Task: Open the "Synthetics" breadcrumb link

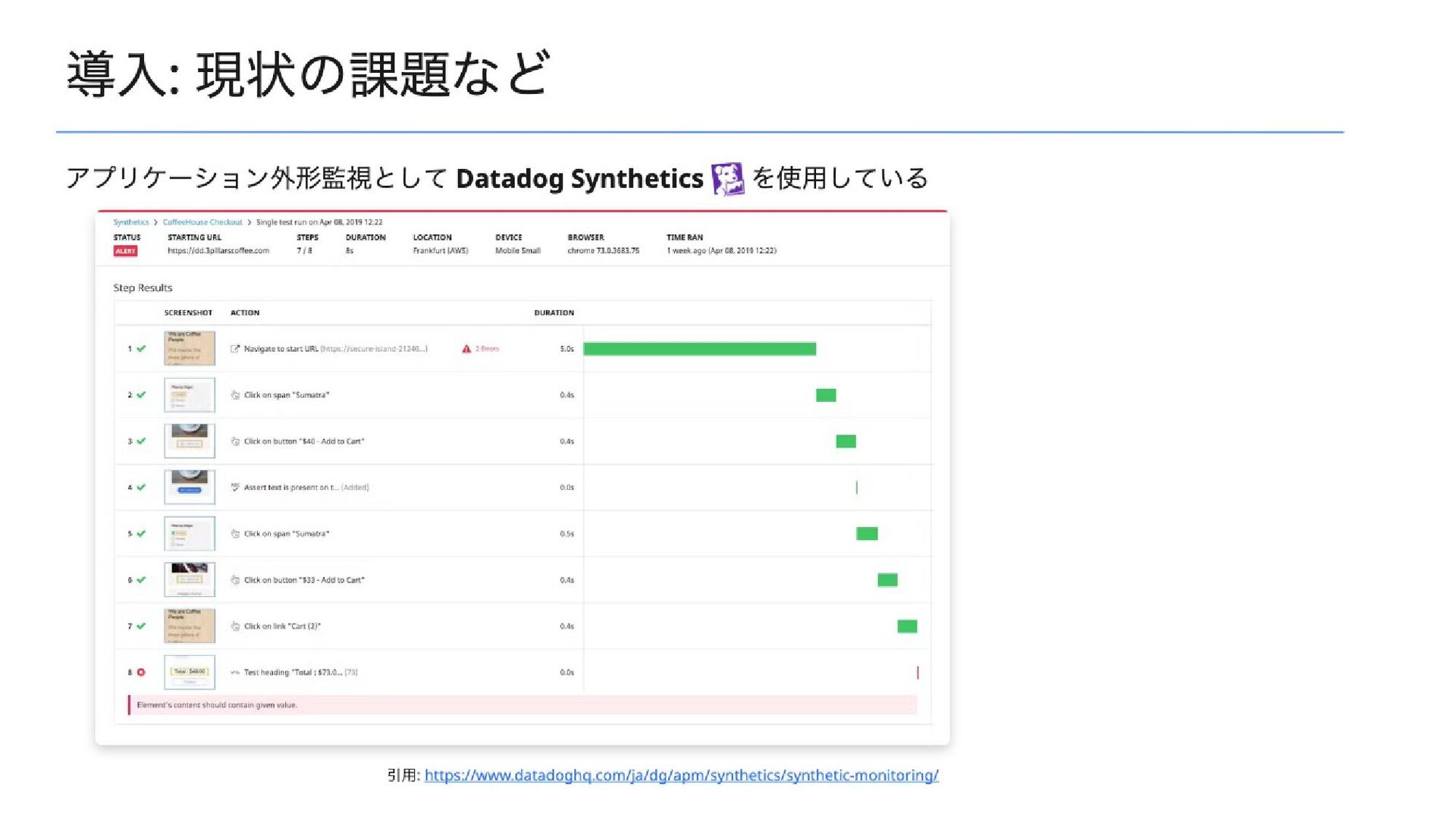Action: tap(131, 222)
